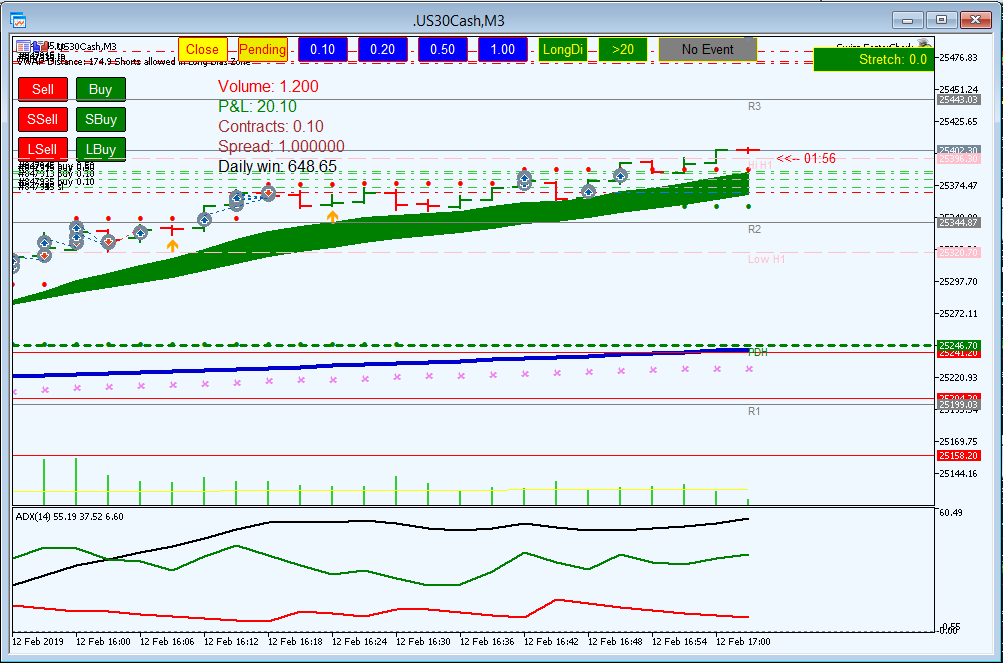1003x663 pixels.
Task: Click the orange up arrow near 16:24
Action: coord(332,217)
